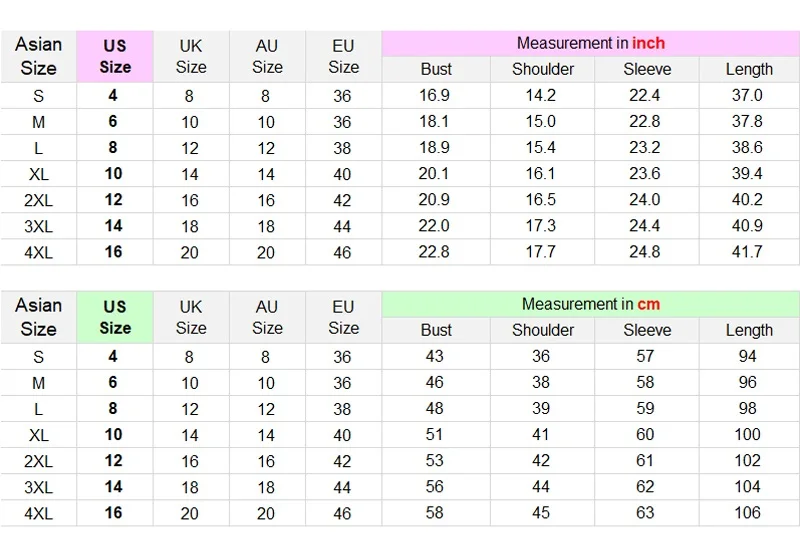Click the 4XL row label in the inch table

pos(38,252)
